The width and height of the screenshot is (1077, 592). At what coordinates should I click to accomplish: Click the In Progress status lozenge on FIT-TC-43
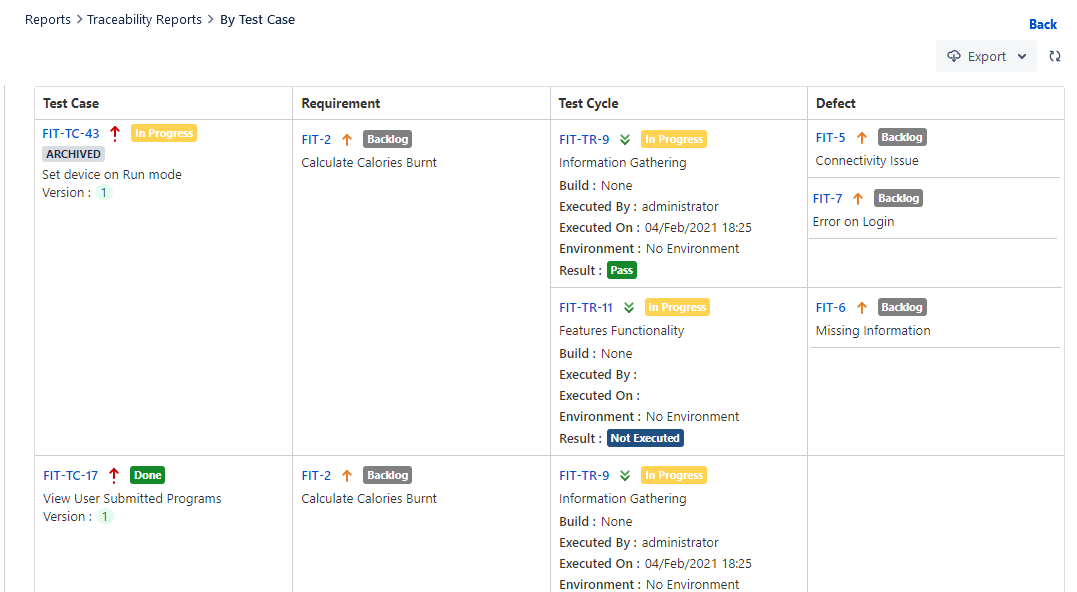[163, 132]
